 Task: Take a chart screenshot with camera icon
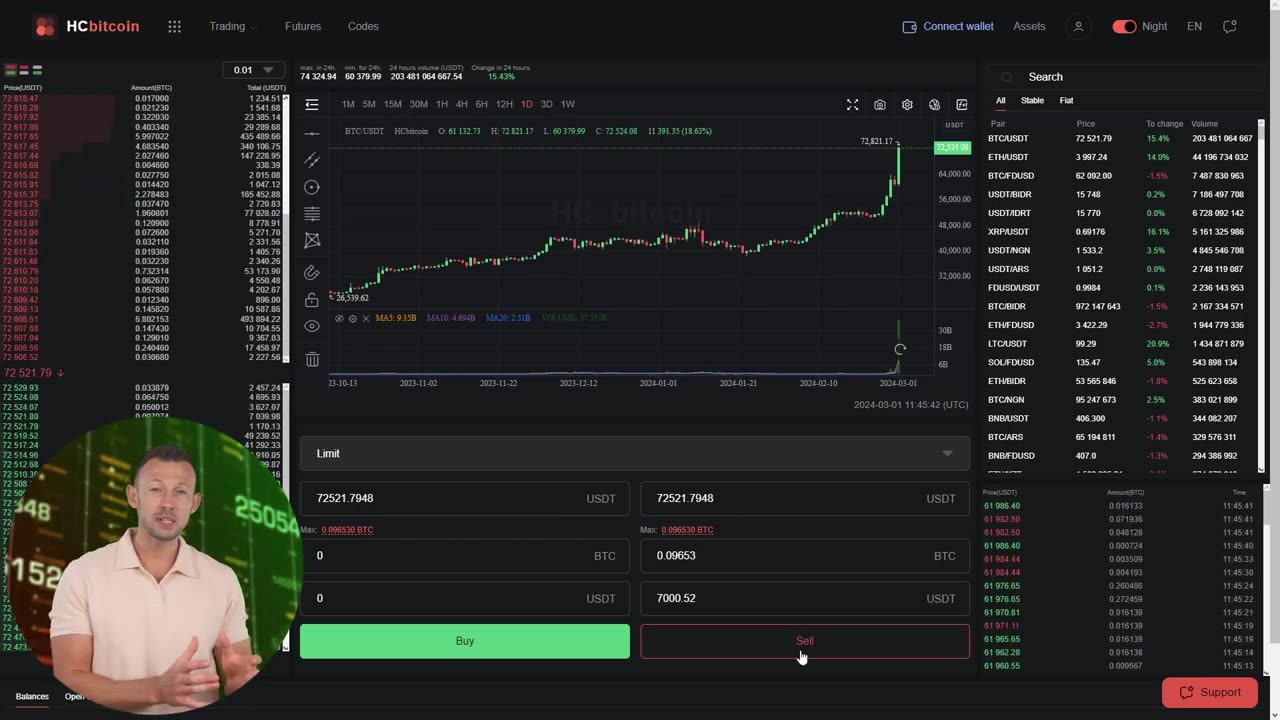click(x=879, y=104)
